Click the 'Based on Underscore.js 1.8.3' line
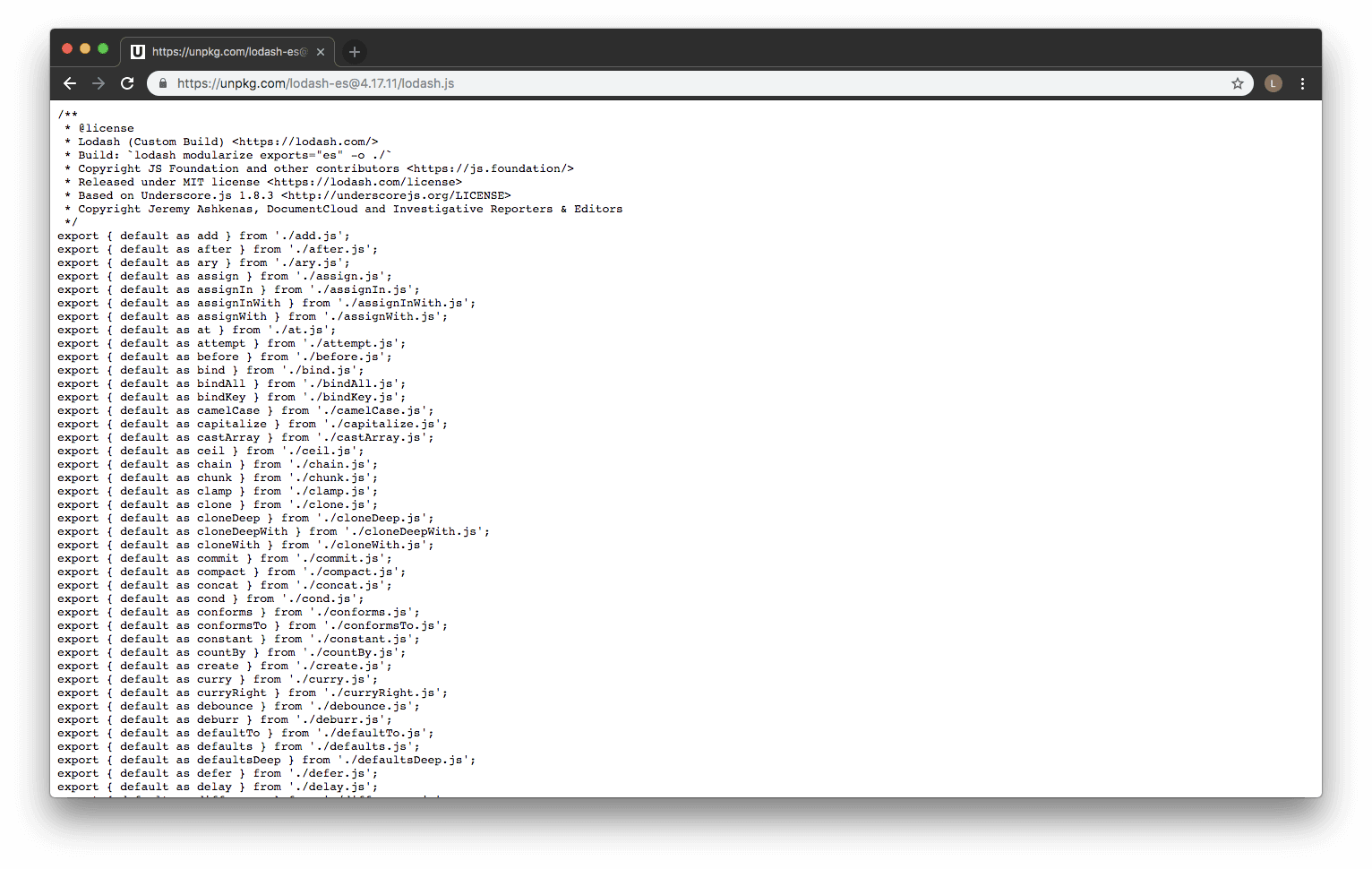Screen dimensions: 1372x869 (x=287, y=195)
